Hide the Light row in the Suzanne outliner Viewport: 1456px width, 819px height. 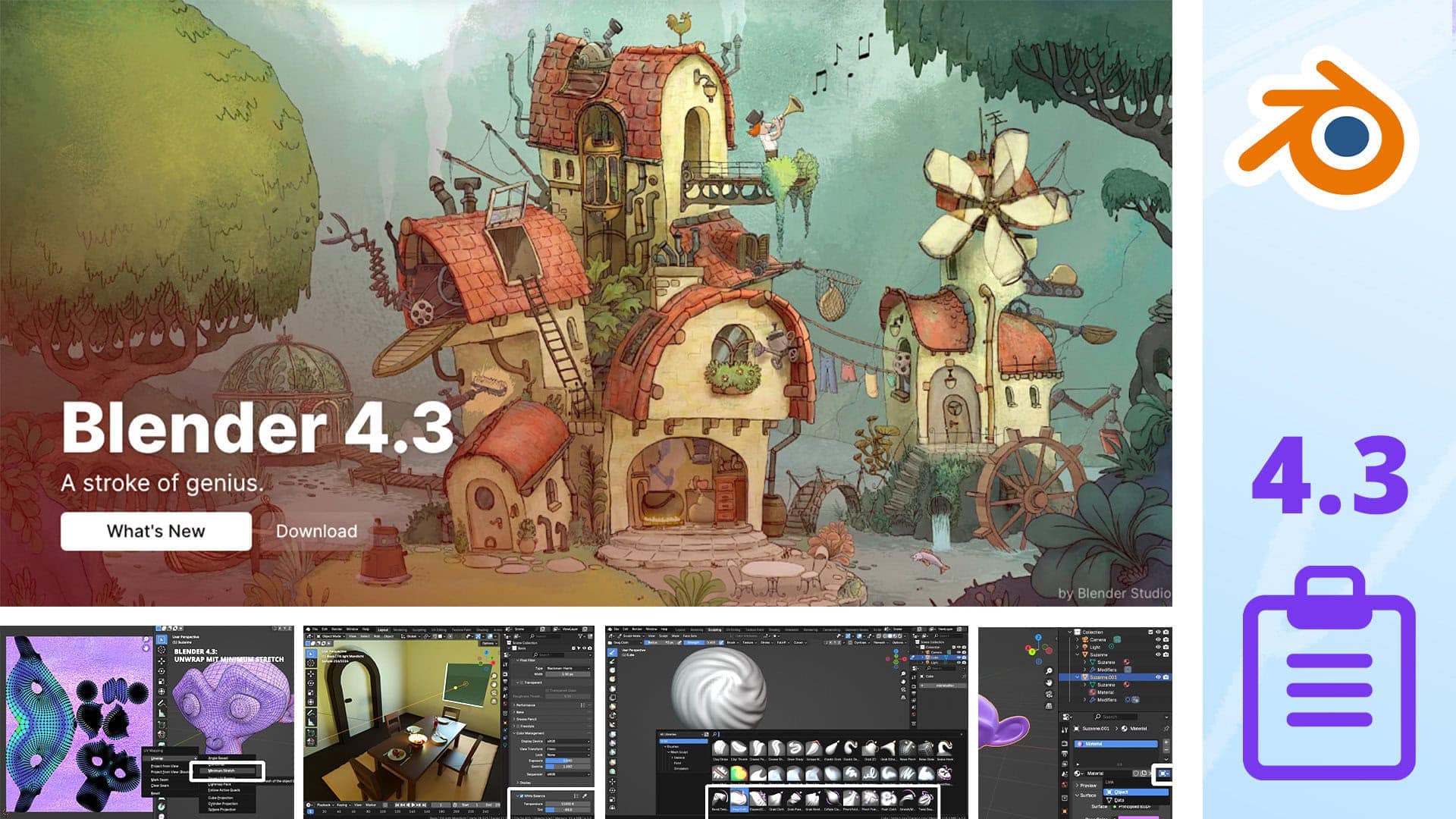pos(1157,647)
